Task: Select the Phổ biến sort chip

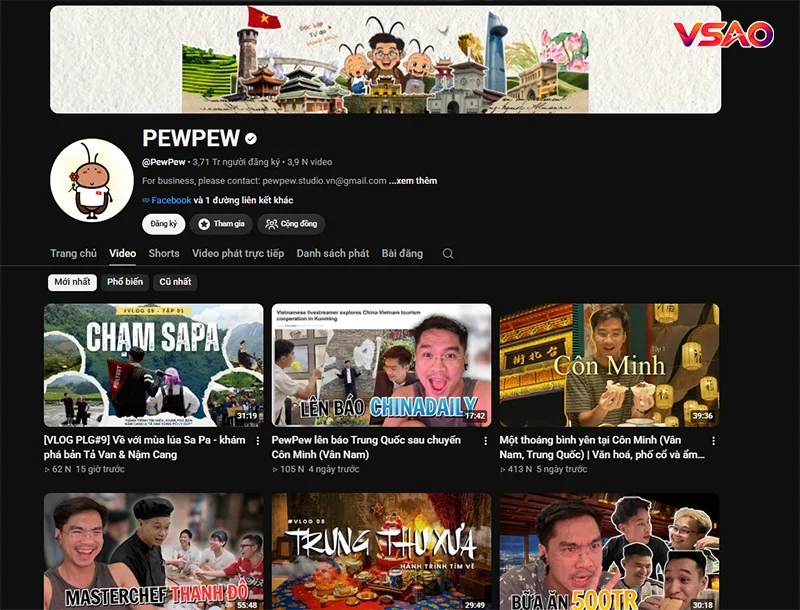Action: (125, 282)
